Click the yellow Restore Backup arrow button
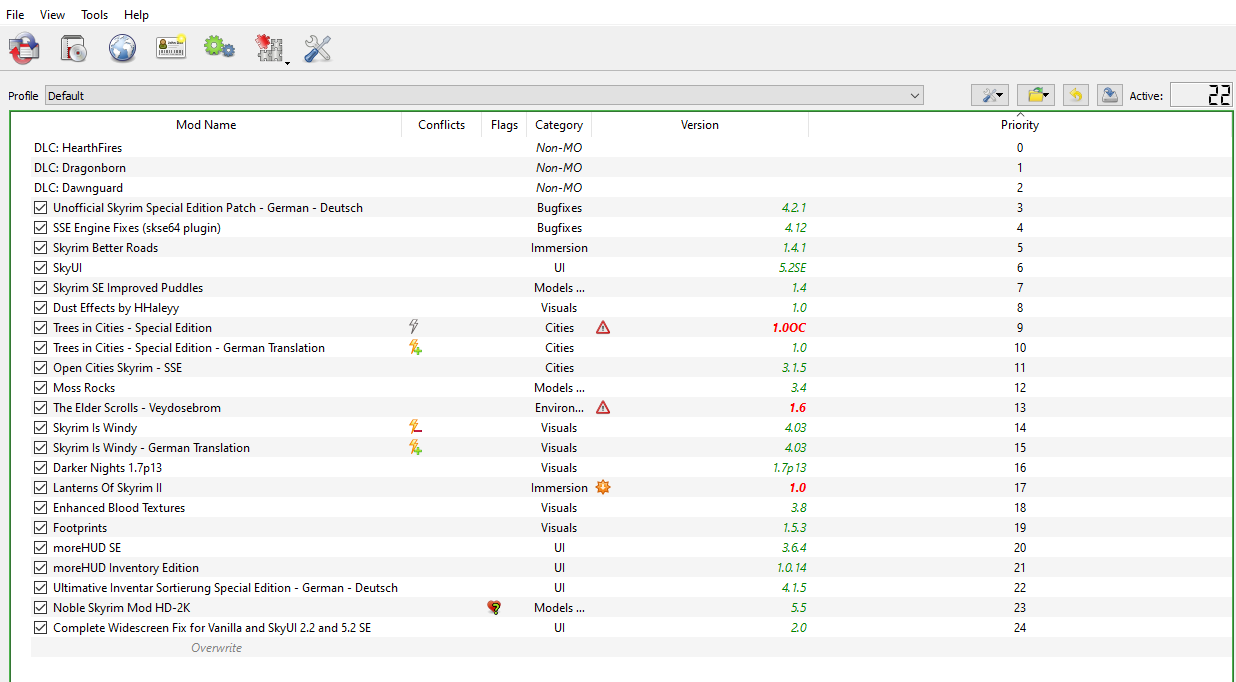Image resolution: width=1236 pixels, height=682 pixels. (x=1075, y=95)
